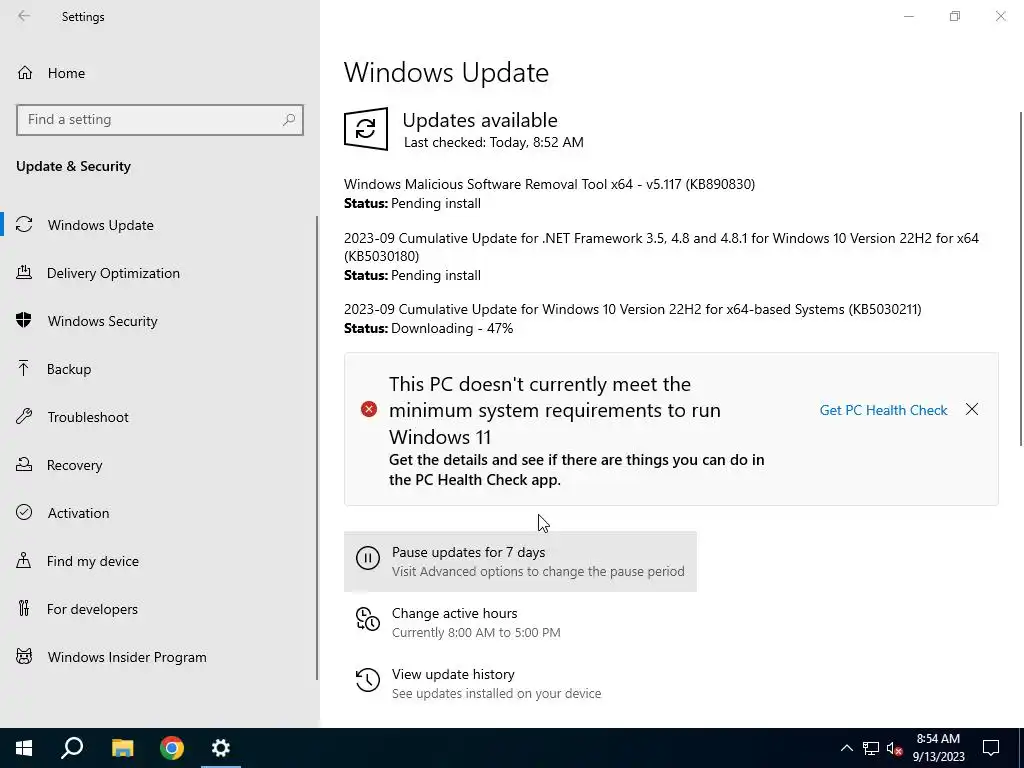The width and height of the screenshot is (1024, 768).
Task: Click the clock icon for Change active hours
Action: [368, 619]
